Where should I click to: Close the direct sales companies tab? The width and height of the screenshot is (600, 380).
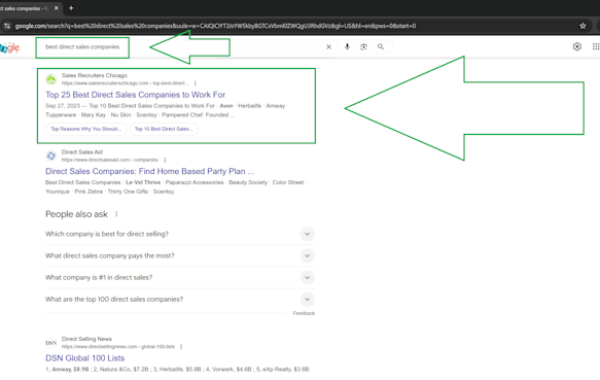[56, 8]
